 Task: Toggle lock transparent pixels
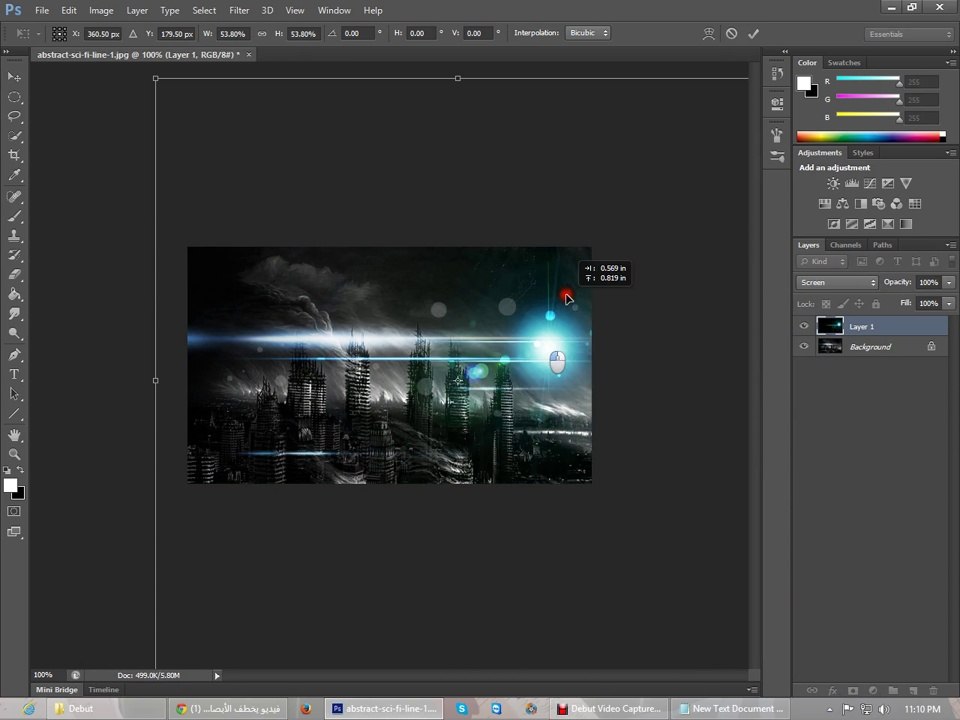point(826,304)
